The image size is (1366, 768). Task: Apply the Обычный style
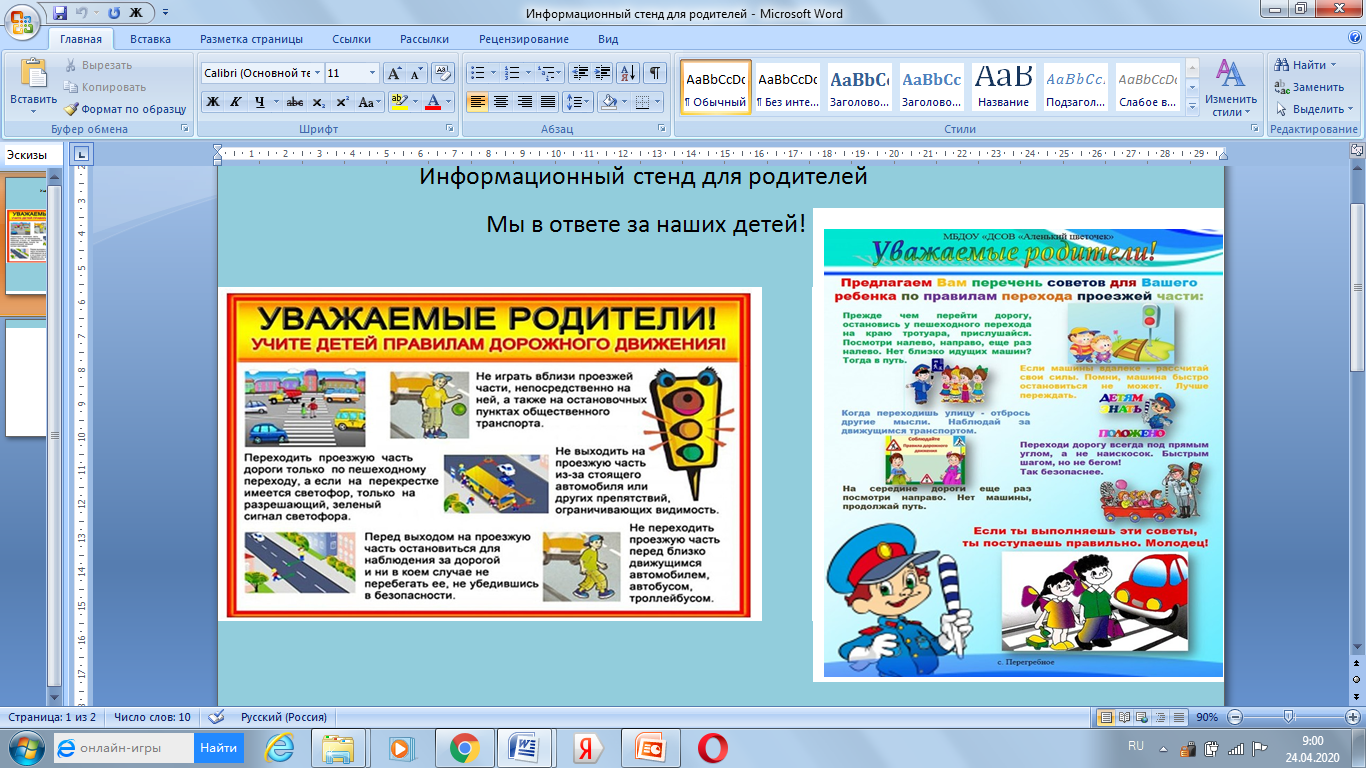click(716, 87)
